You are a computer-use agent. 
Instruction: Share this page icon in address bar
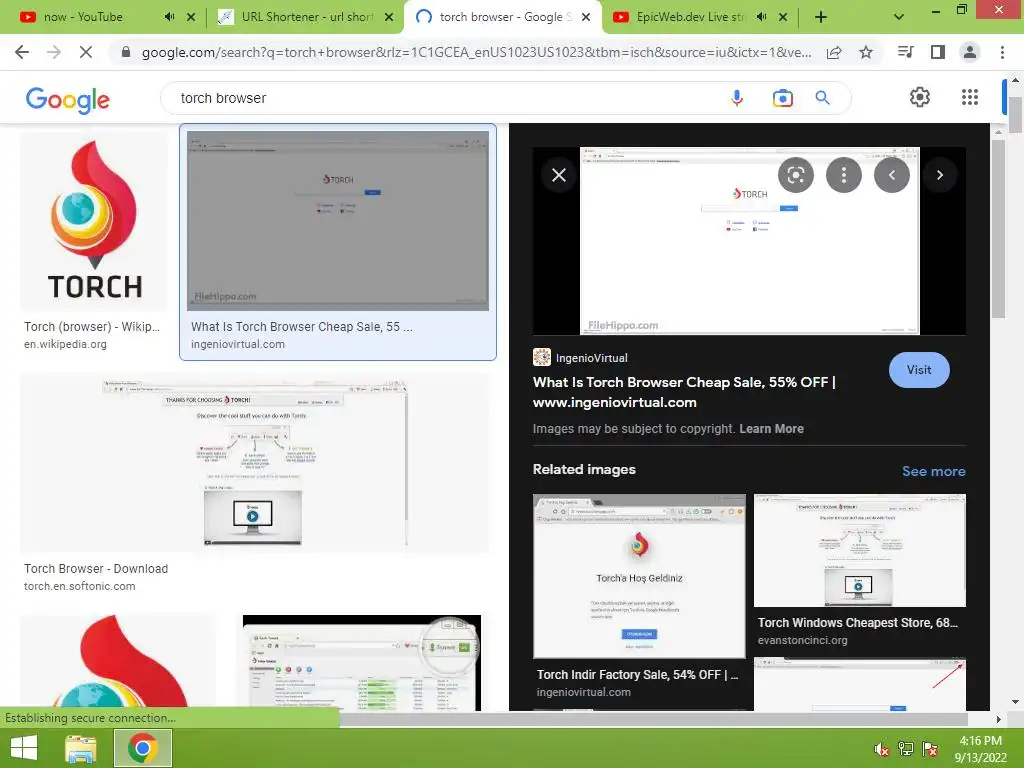click(834, 52)
